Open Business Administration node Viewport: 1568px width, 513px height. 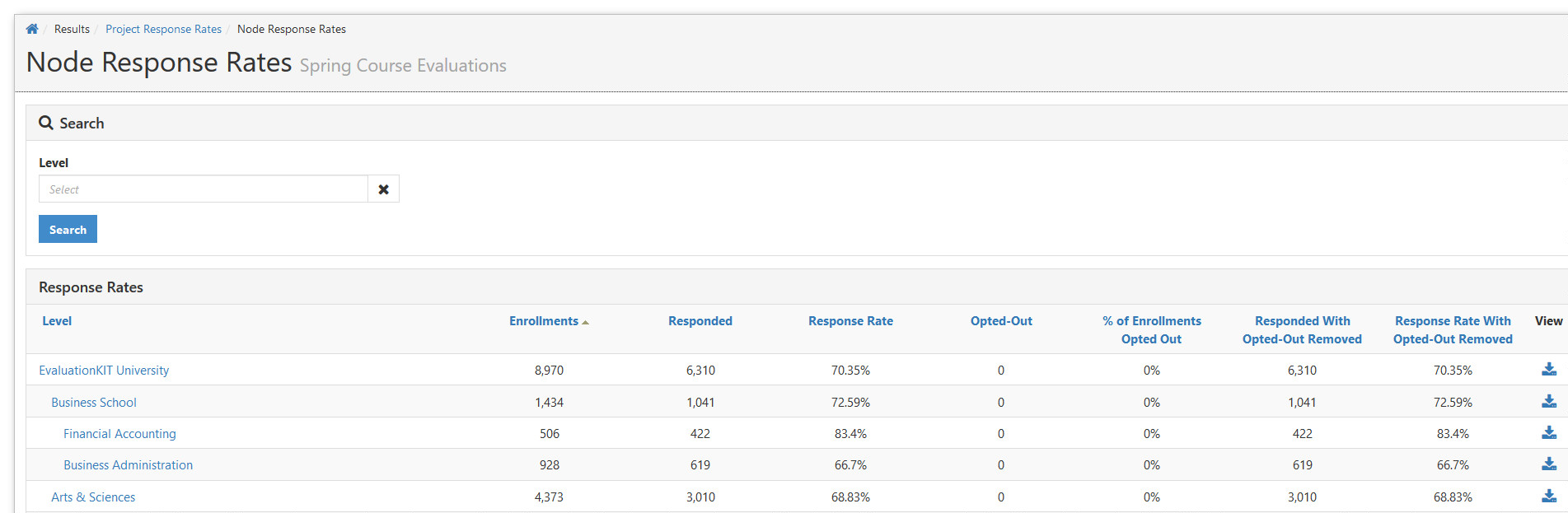pos(128,465)
